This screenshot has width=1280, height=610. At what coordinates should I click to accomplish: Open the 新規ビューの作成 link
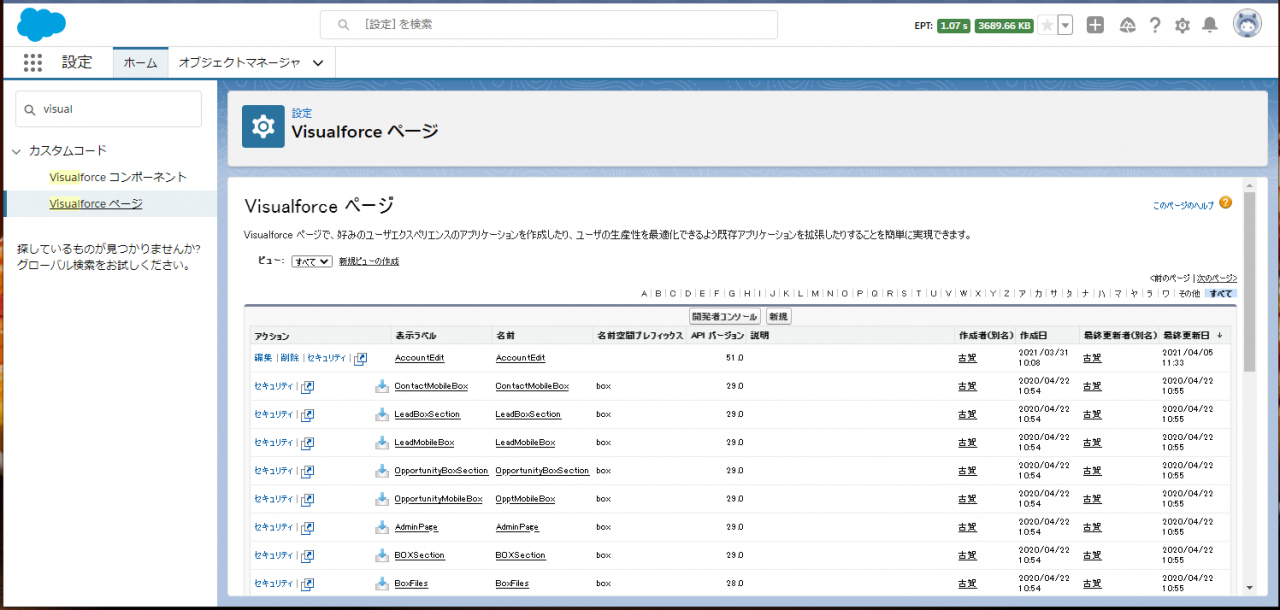coord(369,261)
